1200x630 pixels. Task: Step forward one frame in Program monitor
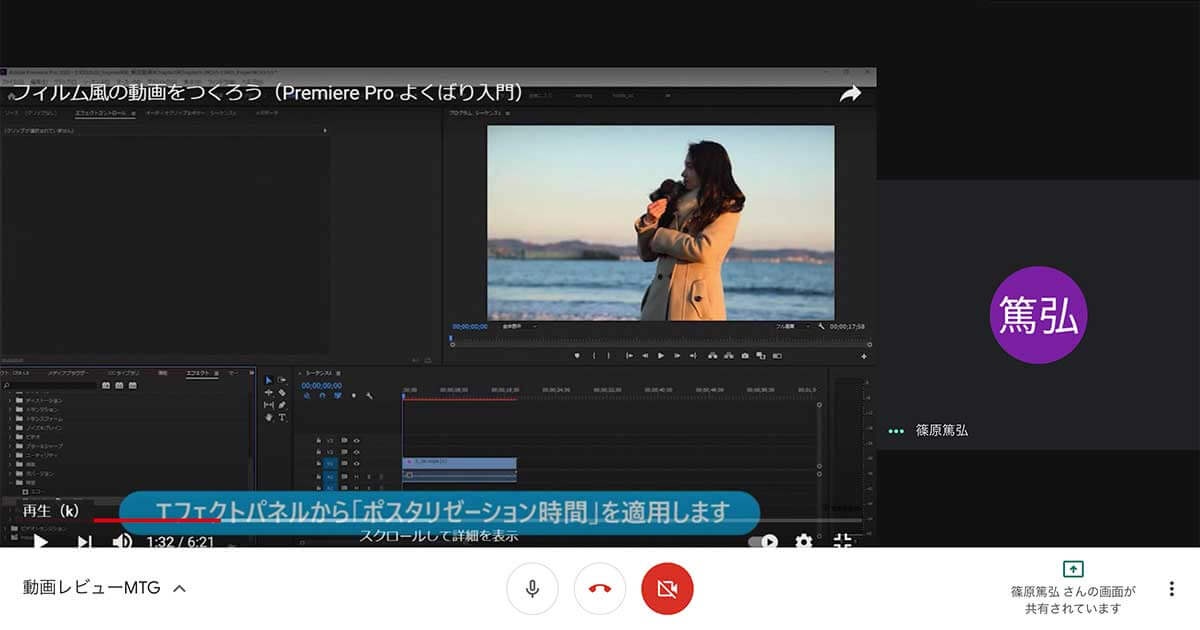[677, 356]
